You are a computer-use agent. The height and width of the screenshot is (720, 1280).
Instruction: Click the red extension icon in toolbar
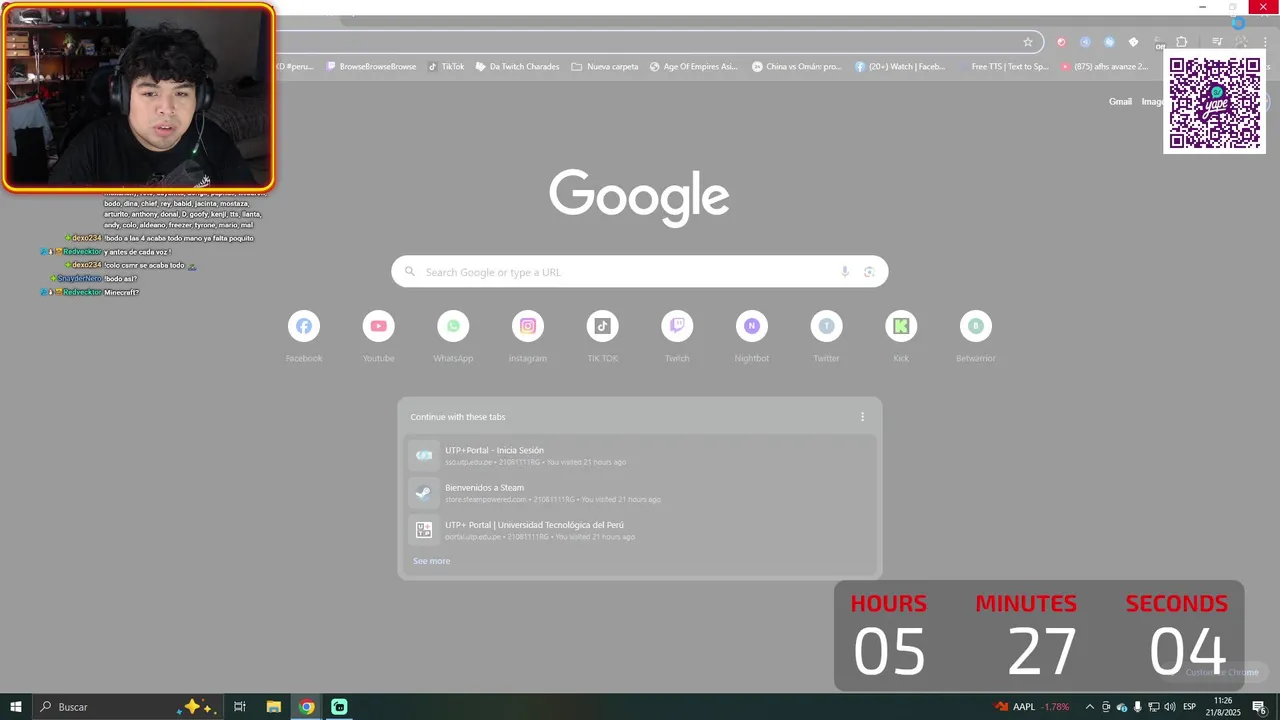[x=1061, y=42]
